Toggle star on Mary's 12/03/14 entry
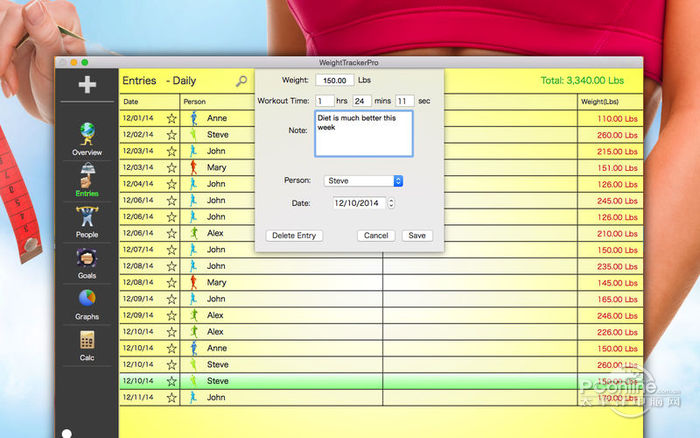 171,168
